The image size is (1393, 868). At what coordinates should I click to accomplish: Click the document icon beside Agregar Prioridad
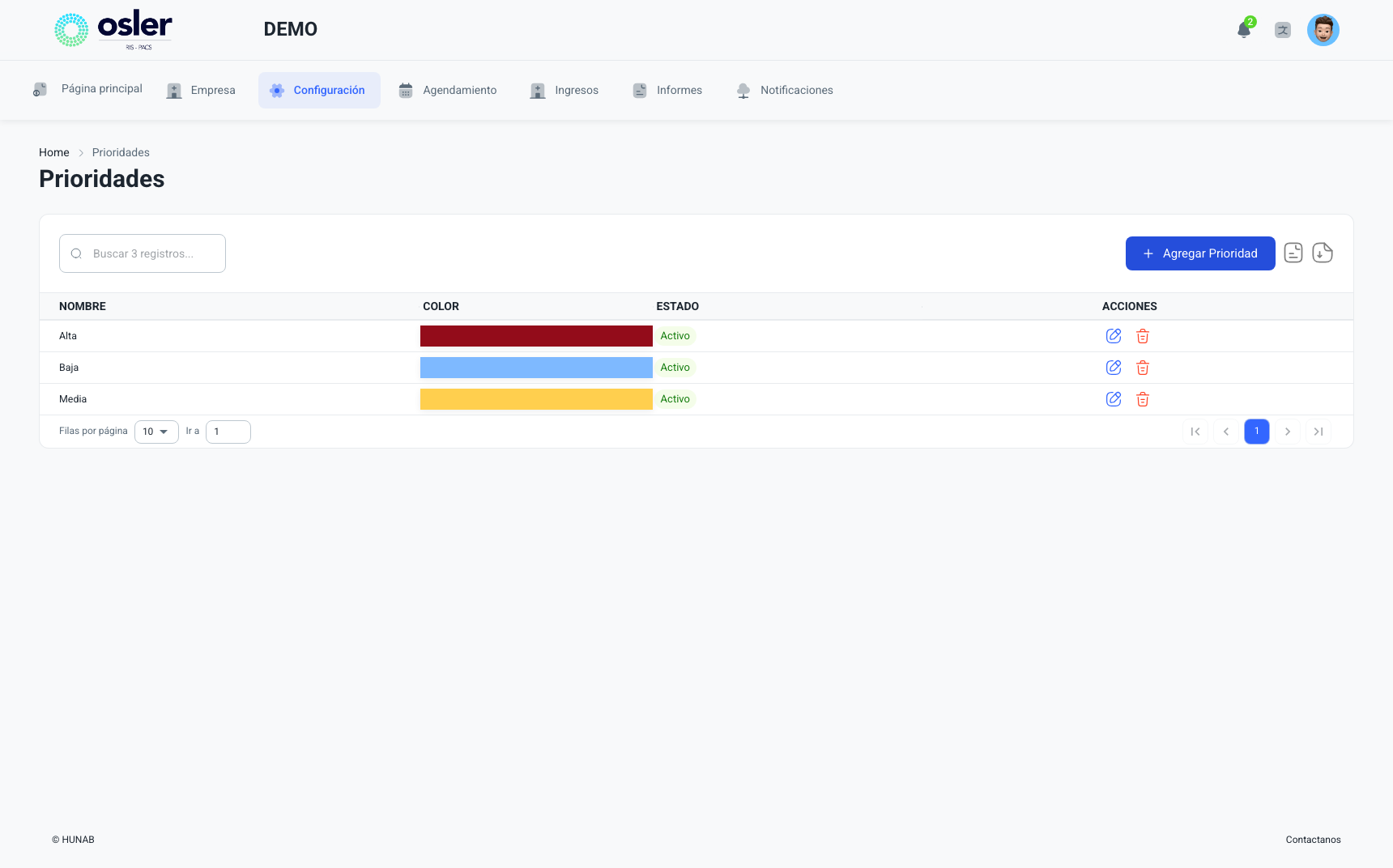tap(1293, 253)
